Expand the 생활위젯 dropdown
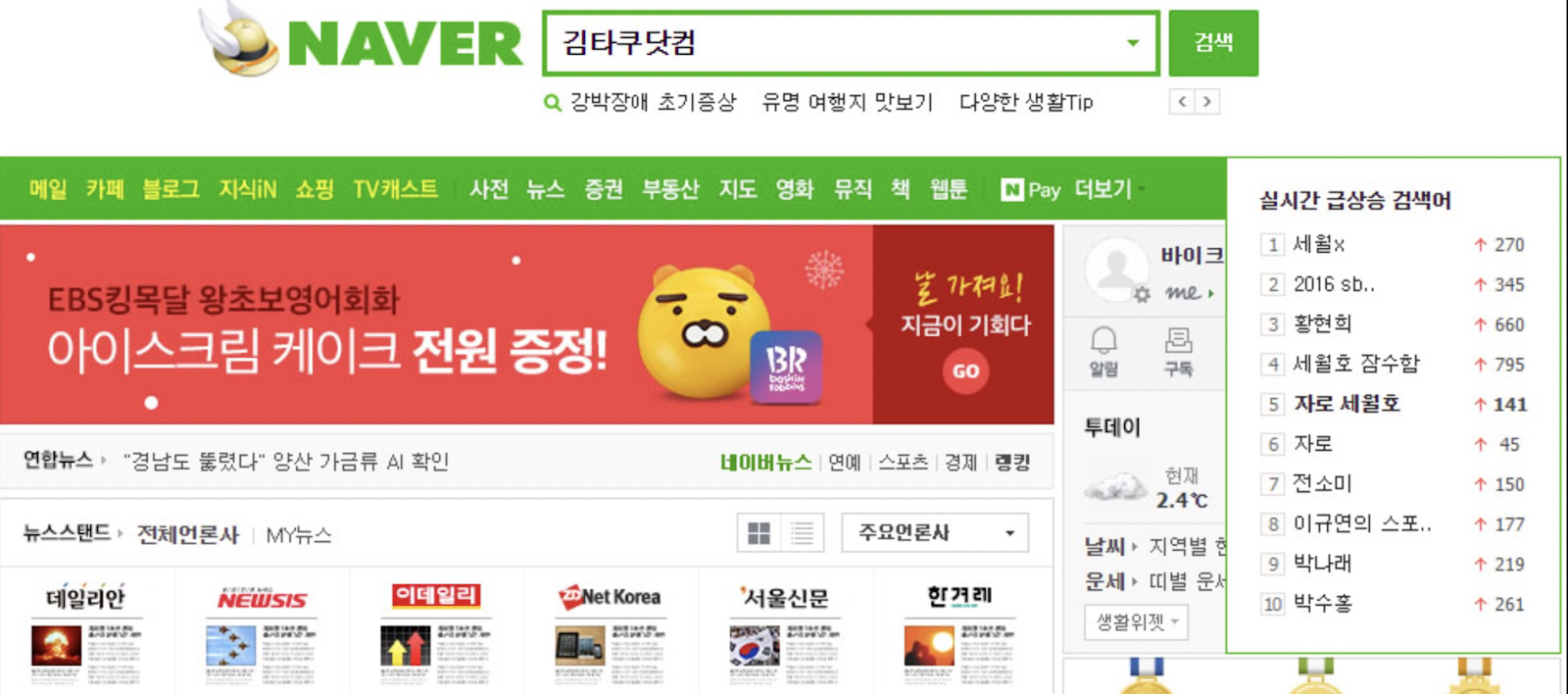The height and width of the screenshot is (694, 1568). coord(1137,622)
